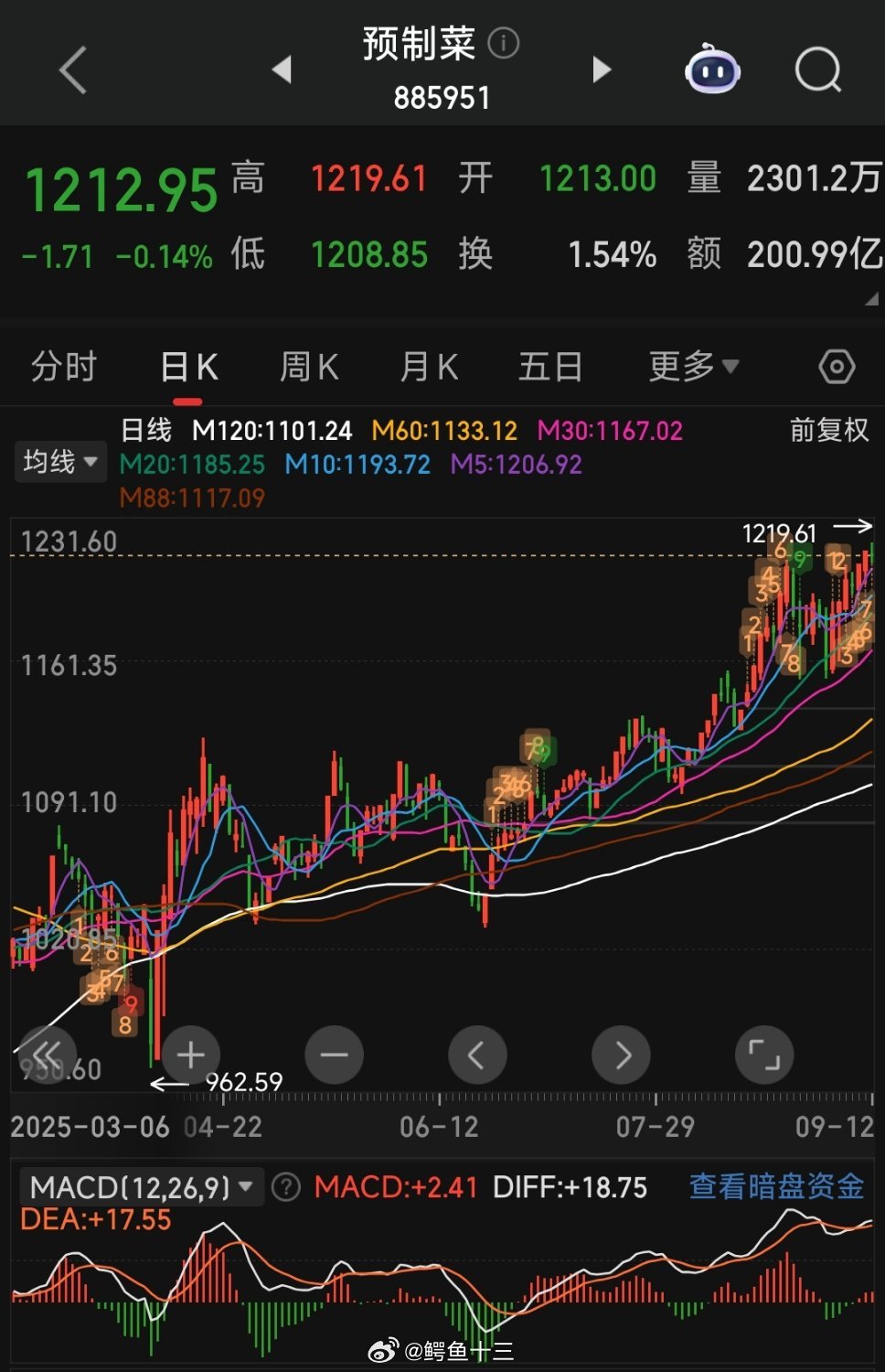
Task: Zoom in chart with plus button
Action: [x=190, y=1055]
